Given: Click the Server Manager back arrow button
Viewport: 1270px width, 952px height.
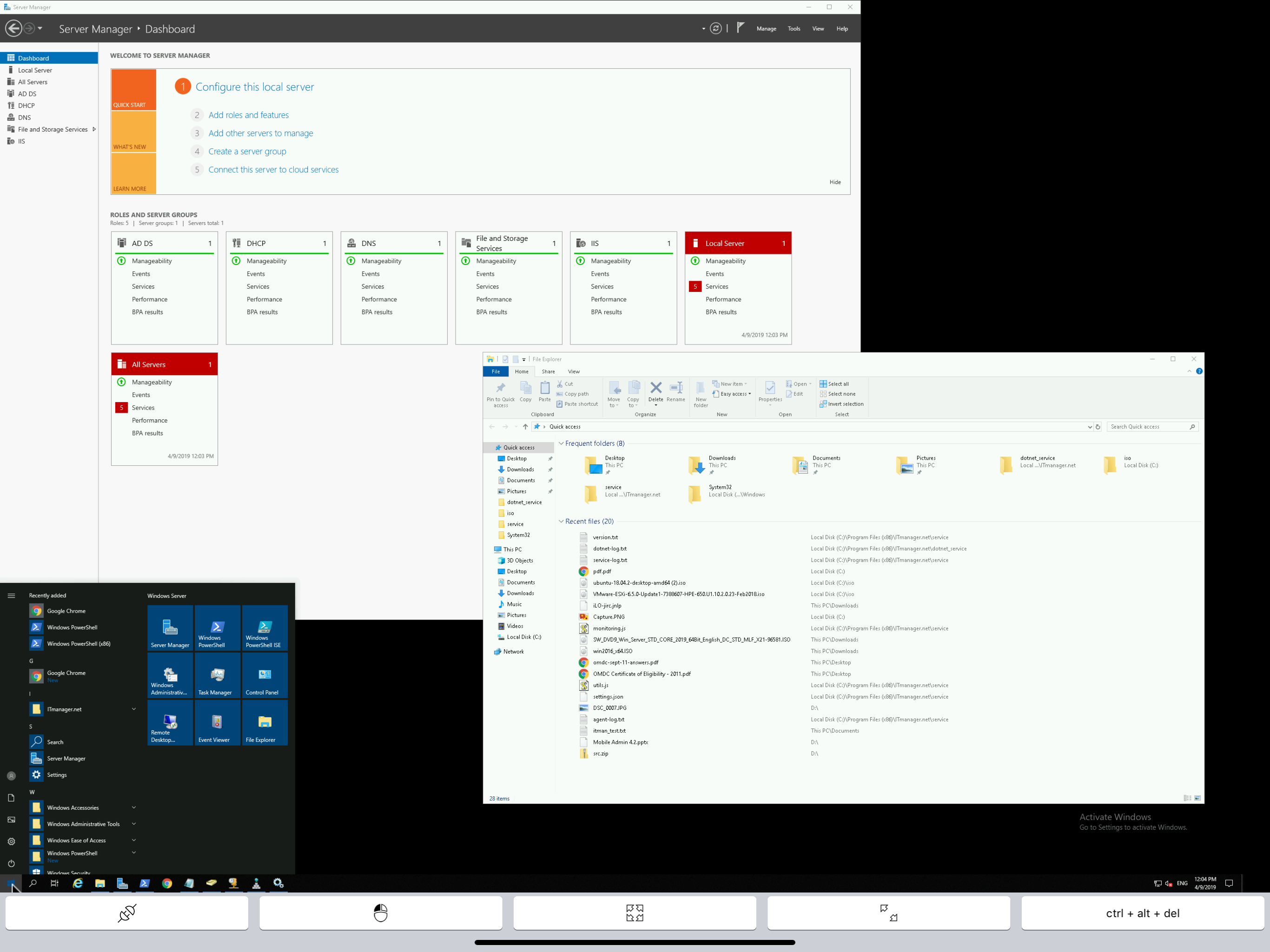Looking at the screenshot, I should [14, 28].
